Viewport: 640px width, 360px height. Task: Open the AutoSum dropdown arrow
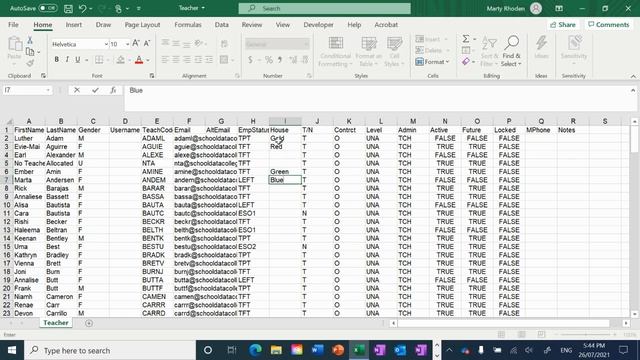point(474,39)
